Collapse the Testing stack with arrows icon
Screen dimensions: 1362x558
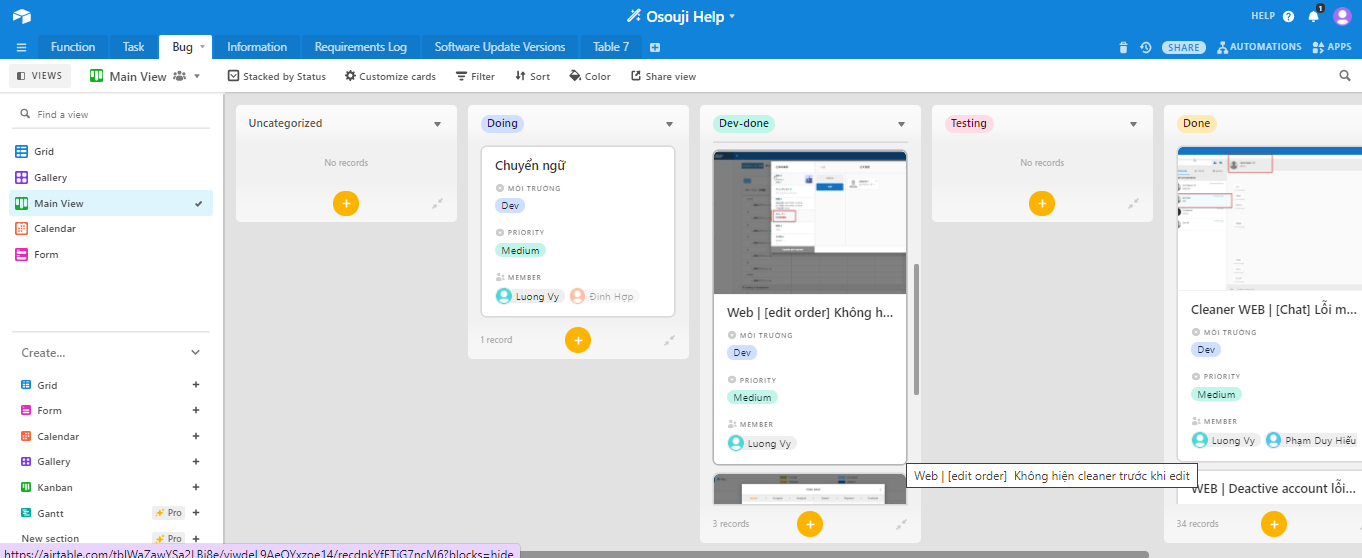(1133, 203)
